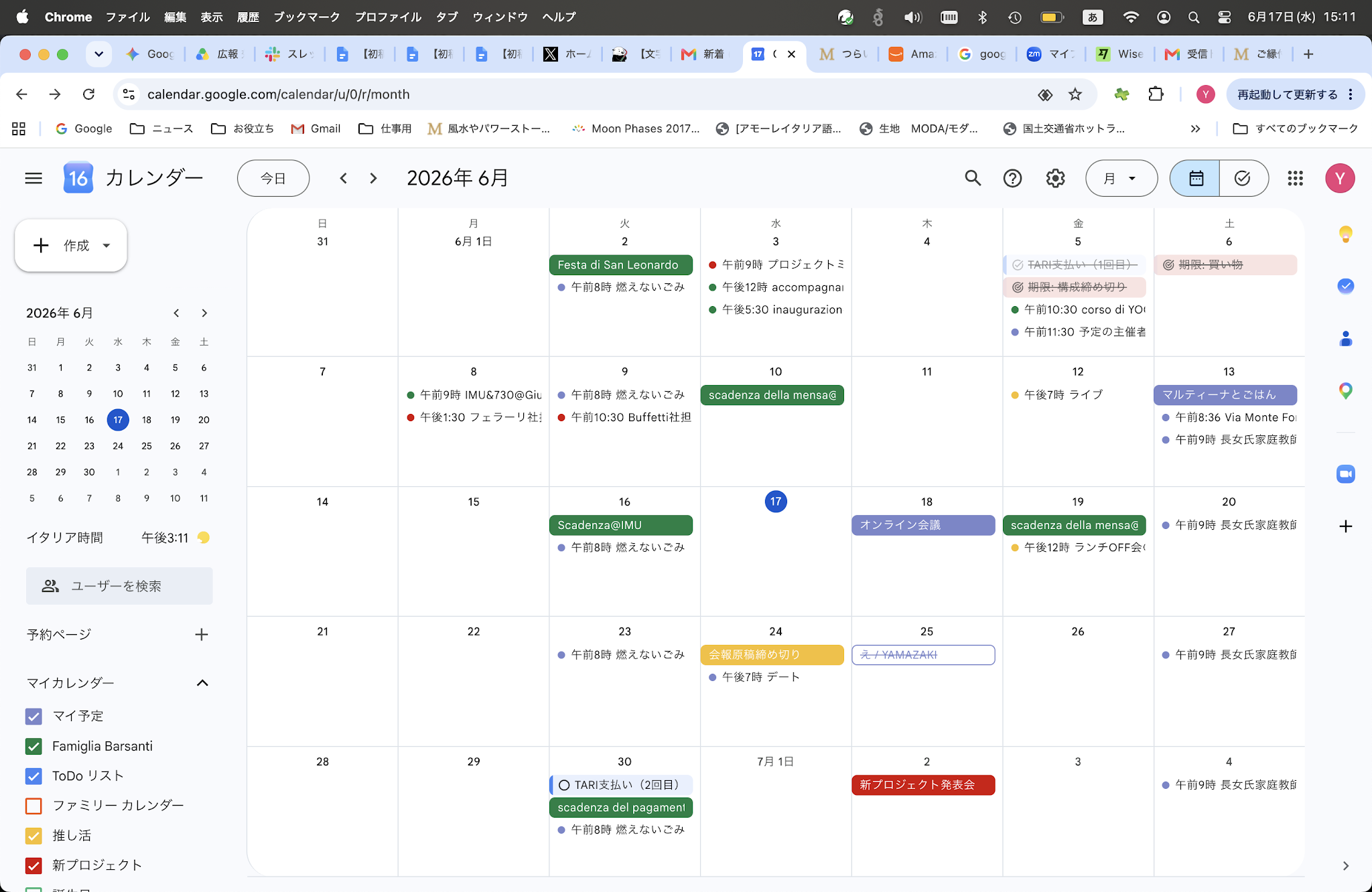Open Google apps grid launcher
The image size is (1372, 892).
tap(1295, 178)
